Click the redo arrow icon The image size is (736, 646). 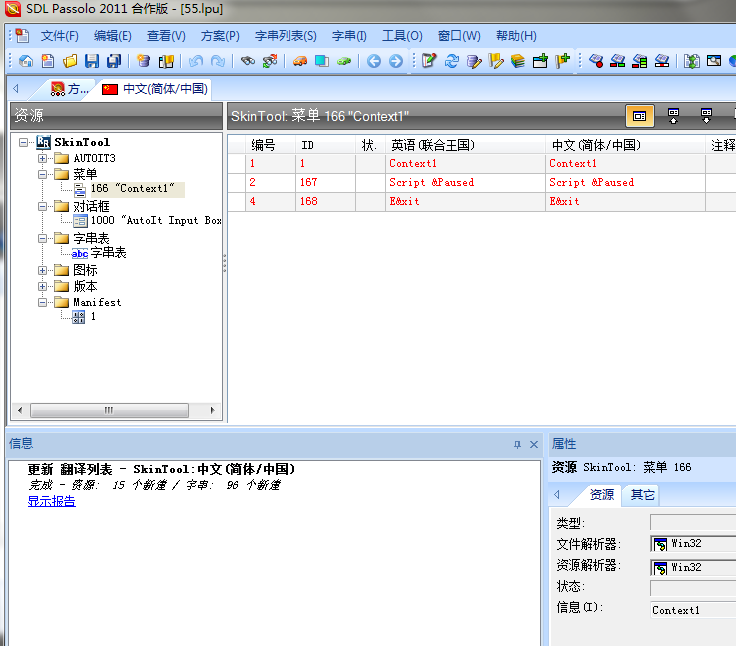pos(217,61)
